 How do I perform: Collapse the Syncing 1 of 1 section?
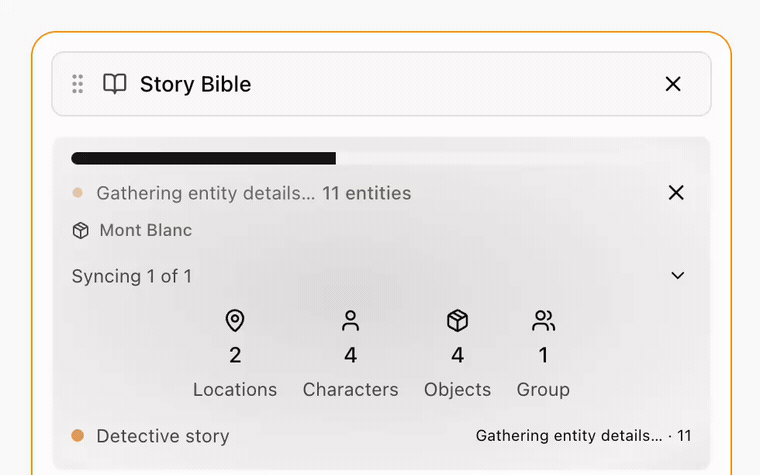point(678,276)
